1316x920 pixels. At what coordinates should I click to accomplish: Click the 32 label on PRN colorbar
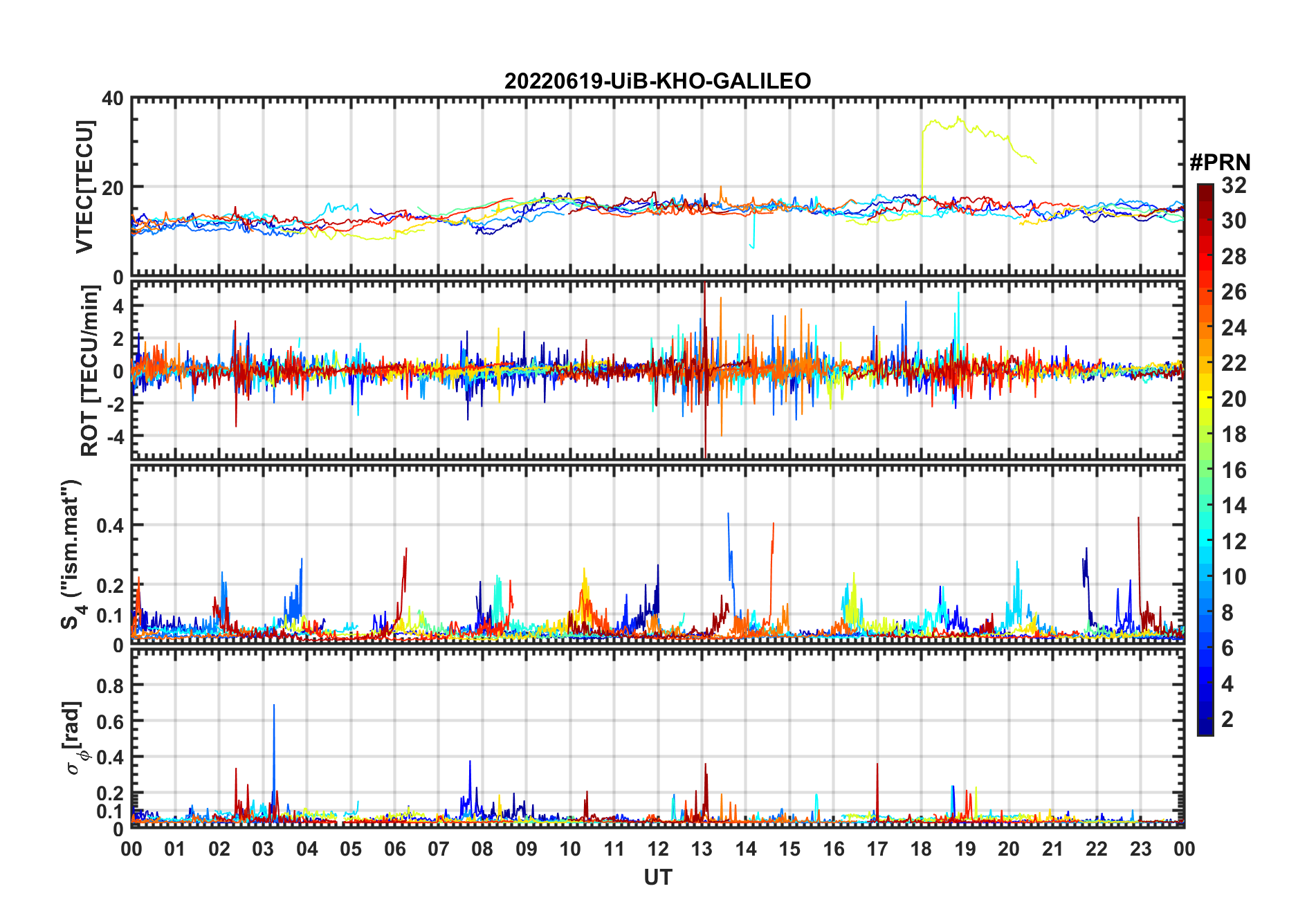(x=1234, y=185)
